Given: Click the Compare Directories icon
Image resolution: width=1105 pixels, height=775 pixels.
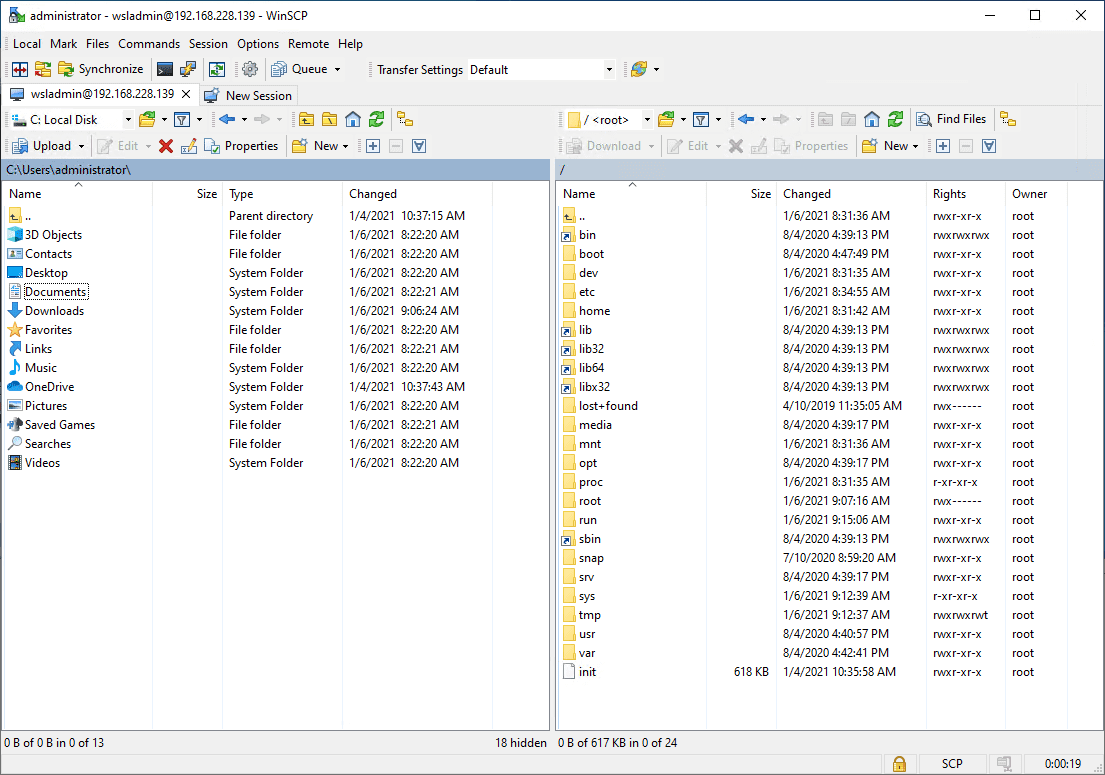Looking at the screenshot, I should coord(20,69).
